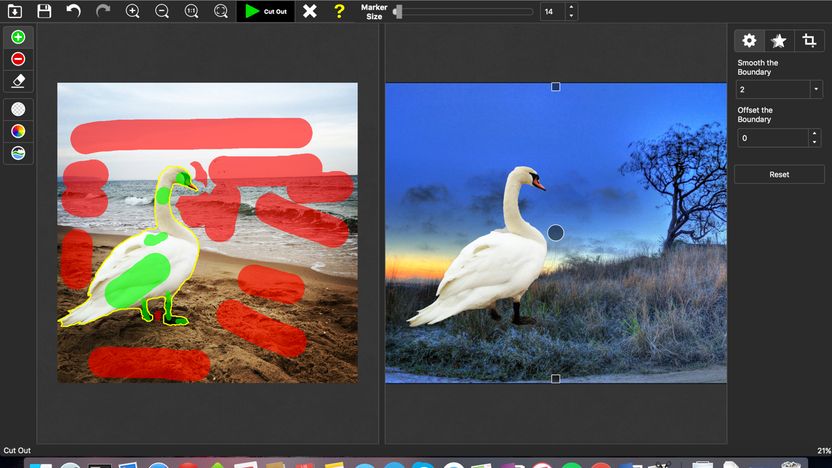Zoom out with the minus magnifier
The height and width of the screenshot is (468, 832).
pos(162,11)
